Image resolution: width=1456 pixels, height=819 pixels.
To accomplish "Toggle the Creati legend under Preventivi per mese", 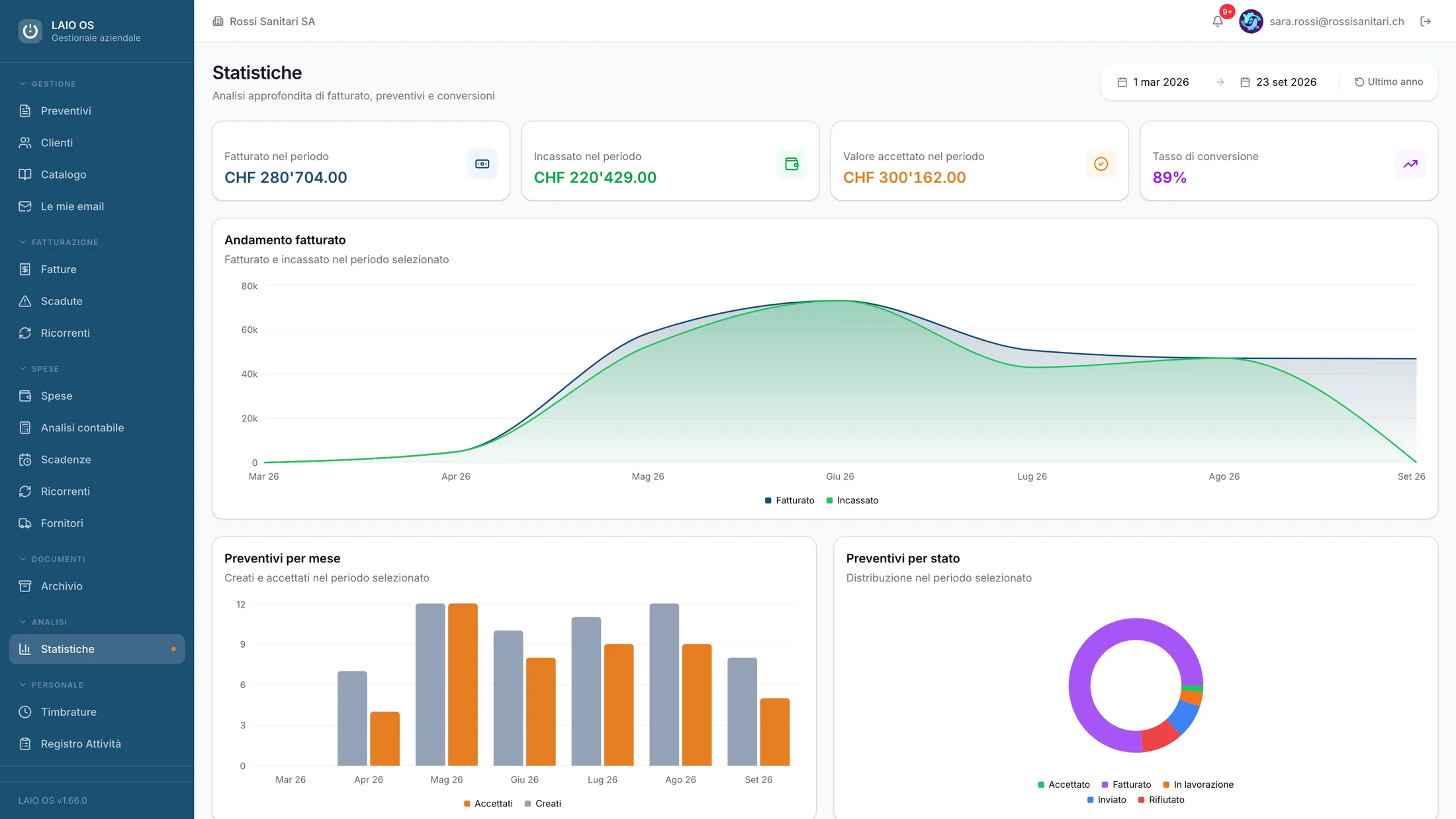I will 543,803.
